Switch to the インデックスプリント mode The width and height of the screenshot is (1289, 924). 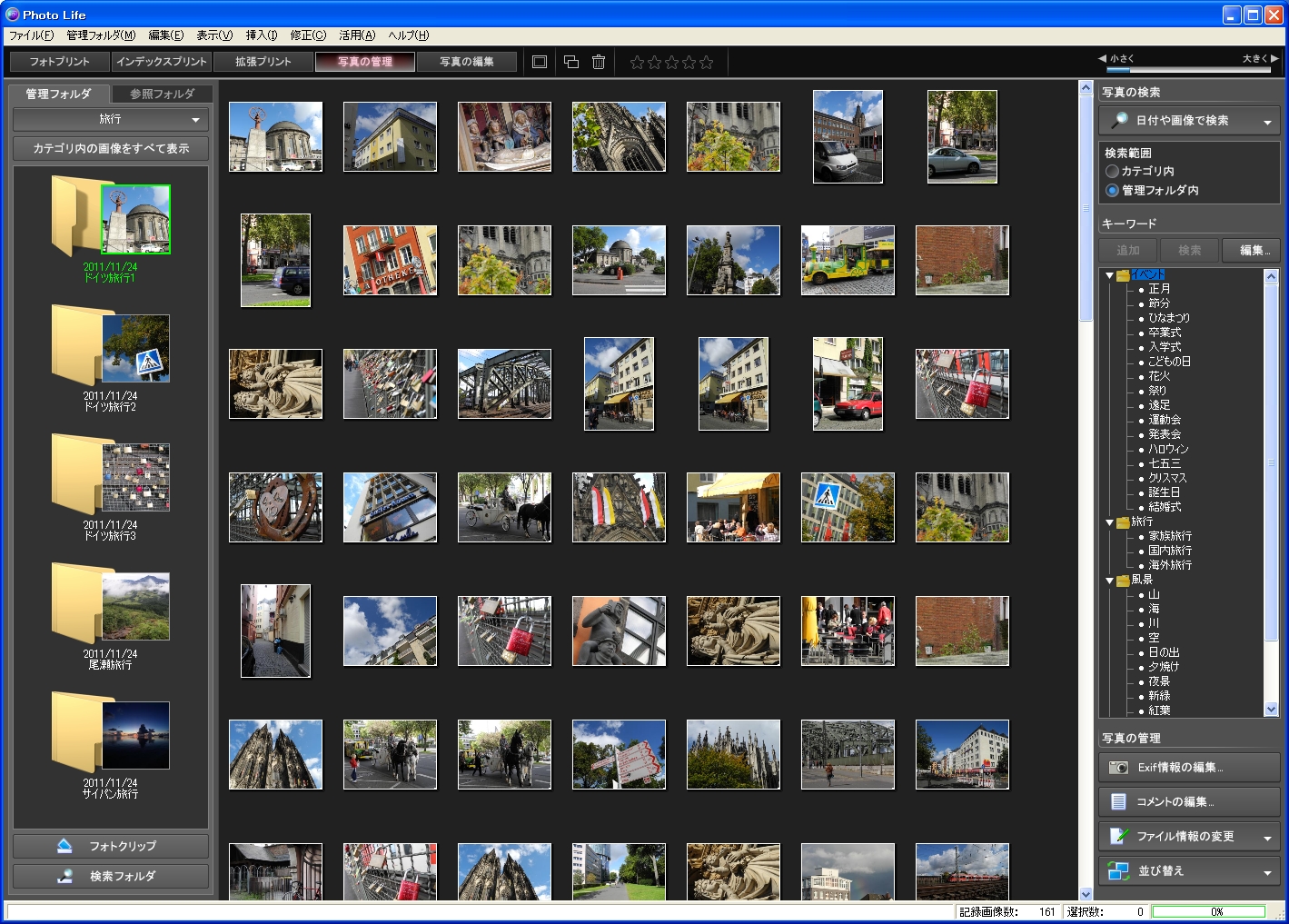162,62
